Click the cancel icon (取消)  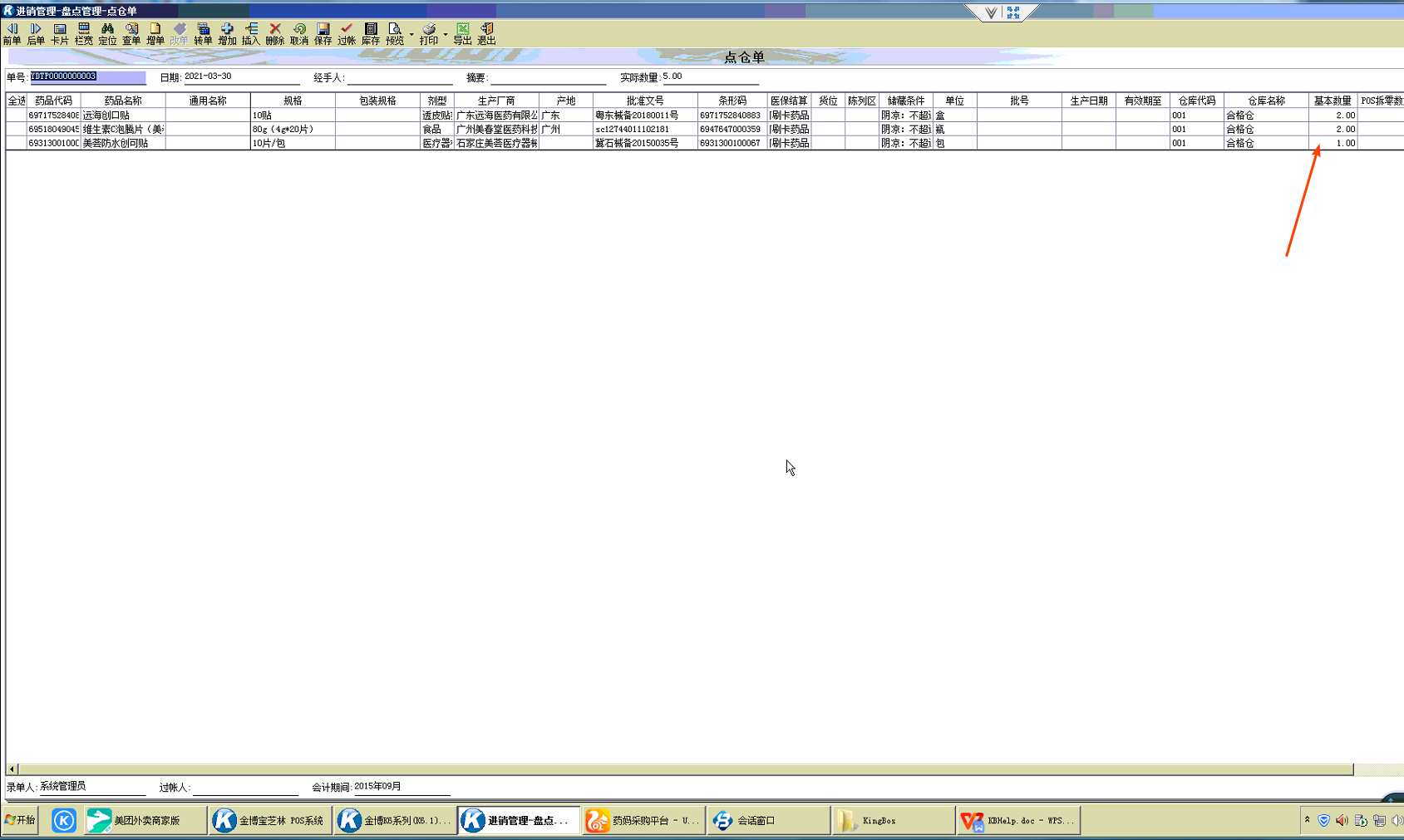[x=299, y=34]
